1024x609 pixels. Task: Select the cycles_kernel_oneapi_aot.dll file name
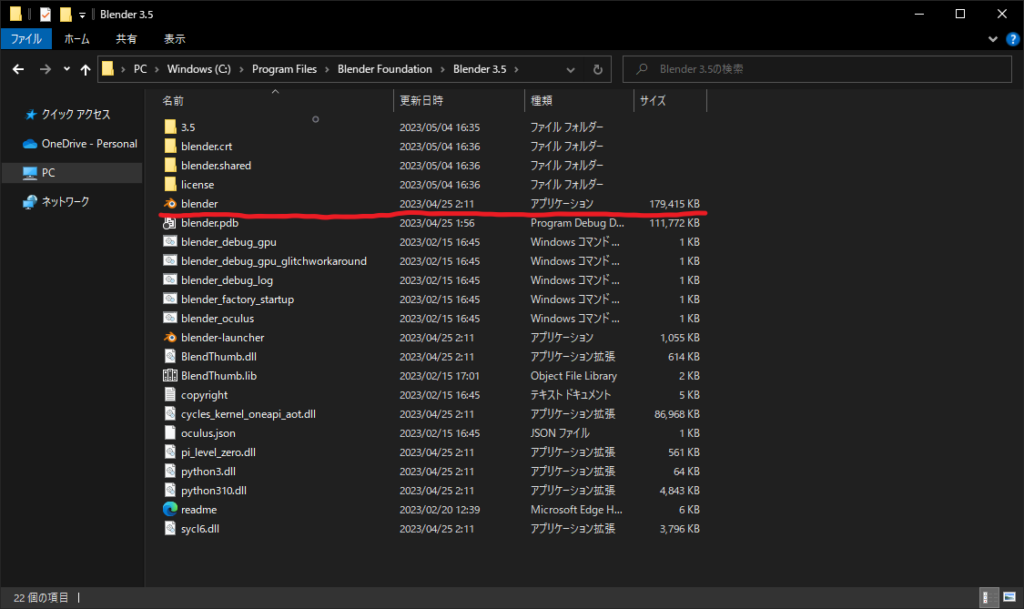pyautogui.click(x=248, y=414)
